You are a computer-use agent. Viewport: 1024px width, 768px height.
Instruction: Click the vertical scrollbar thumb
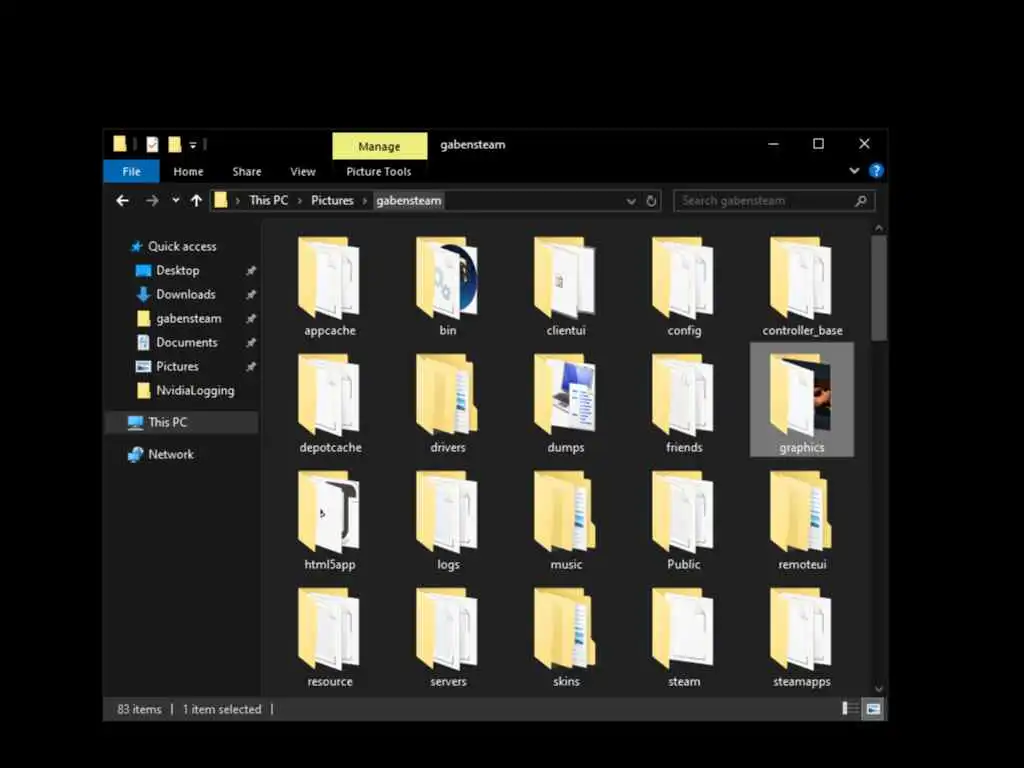coord(879,288)
